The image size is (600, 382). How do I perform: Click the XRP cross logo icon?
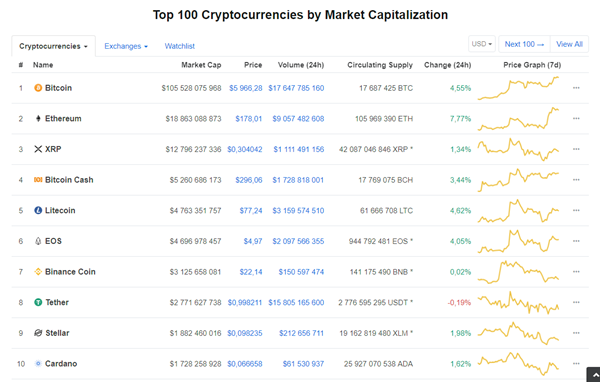coord(38,149)
